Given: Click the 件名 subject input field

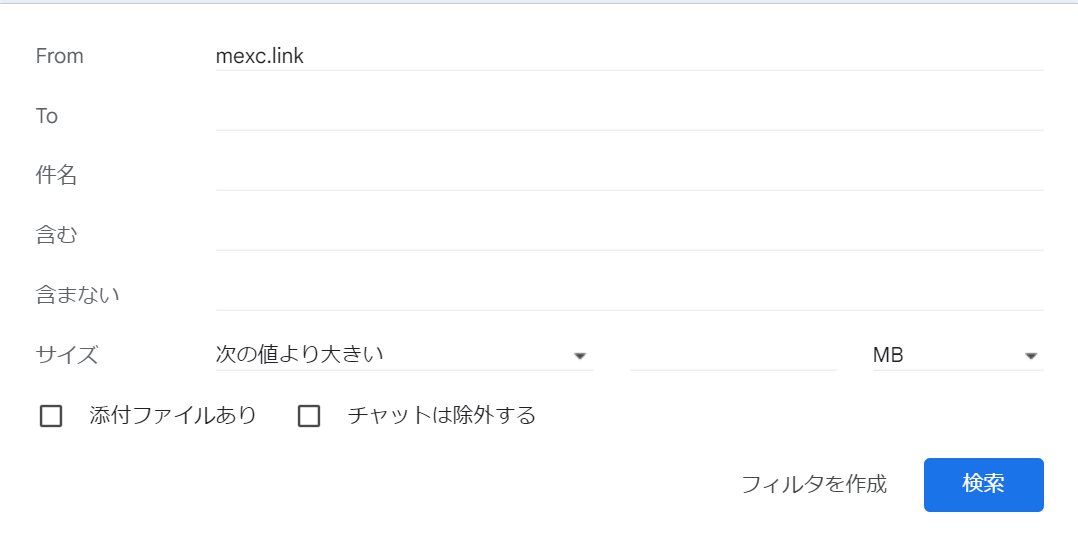Looking at the screenshot, I should [x=628, y=176].
